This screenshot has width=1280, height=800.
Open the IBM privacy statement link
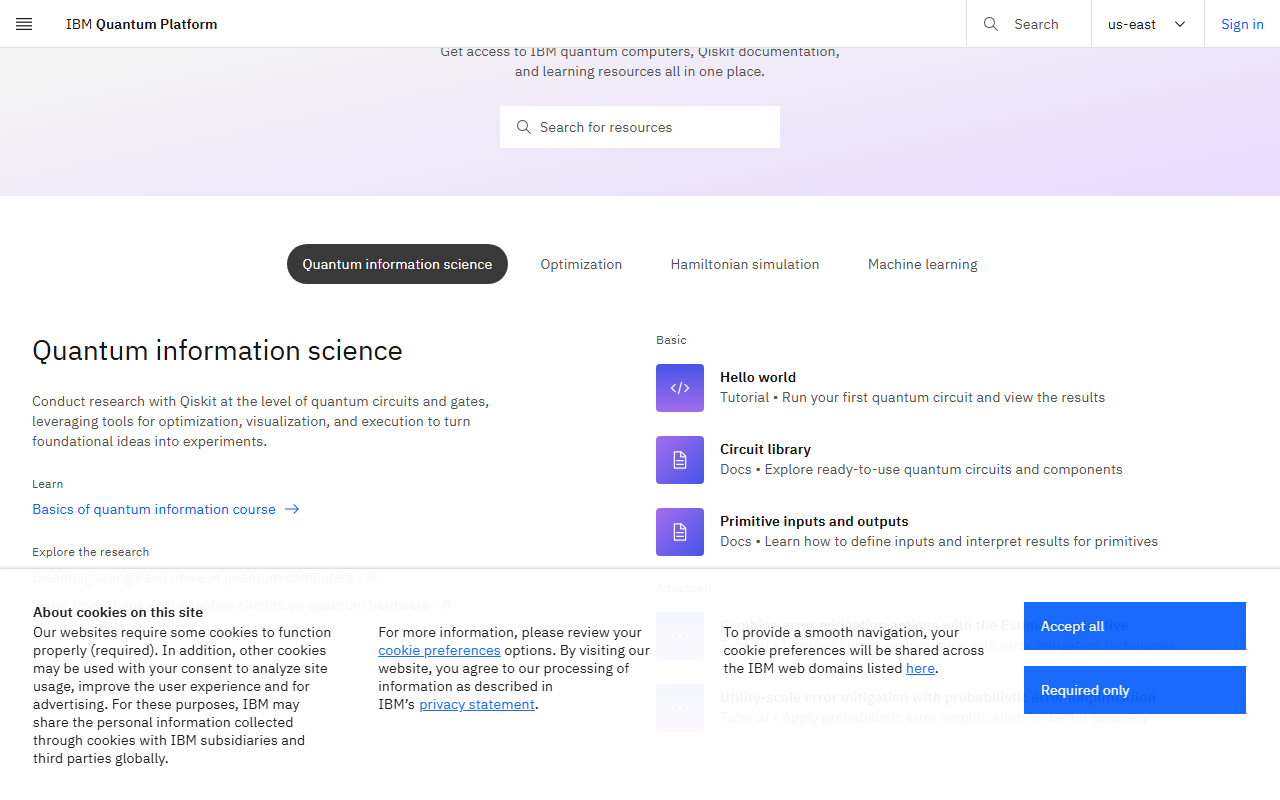pos(477,704)
